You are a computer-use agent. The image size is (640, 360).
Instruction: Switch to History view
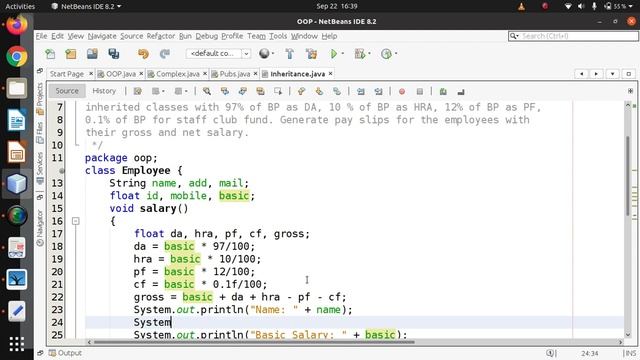(104, 91)
